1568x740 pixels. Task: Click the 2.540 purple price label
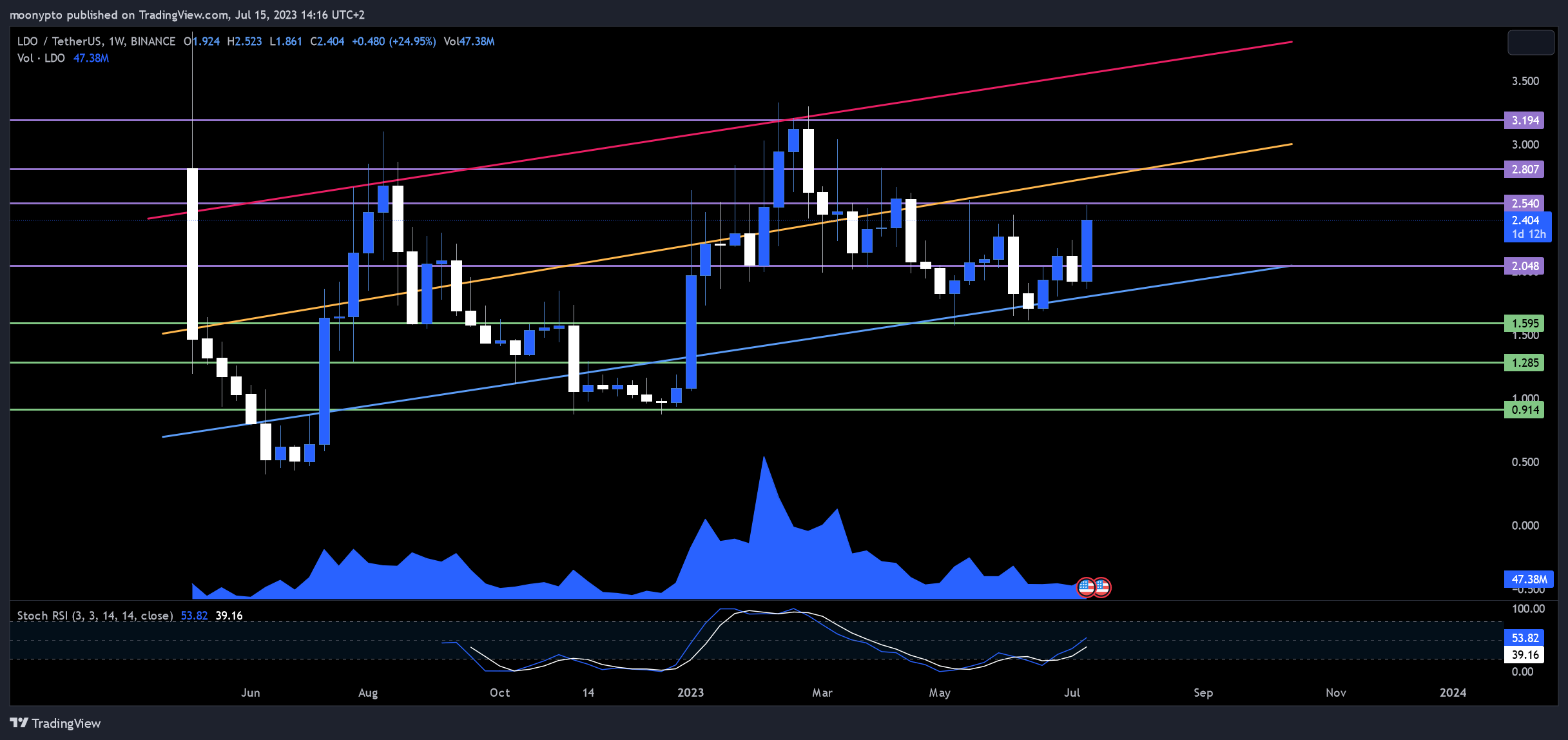(1524, 203)
